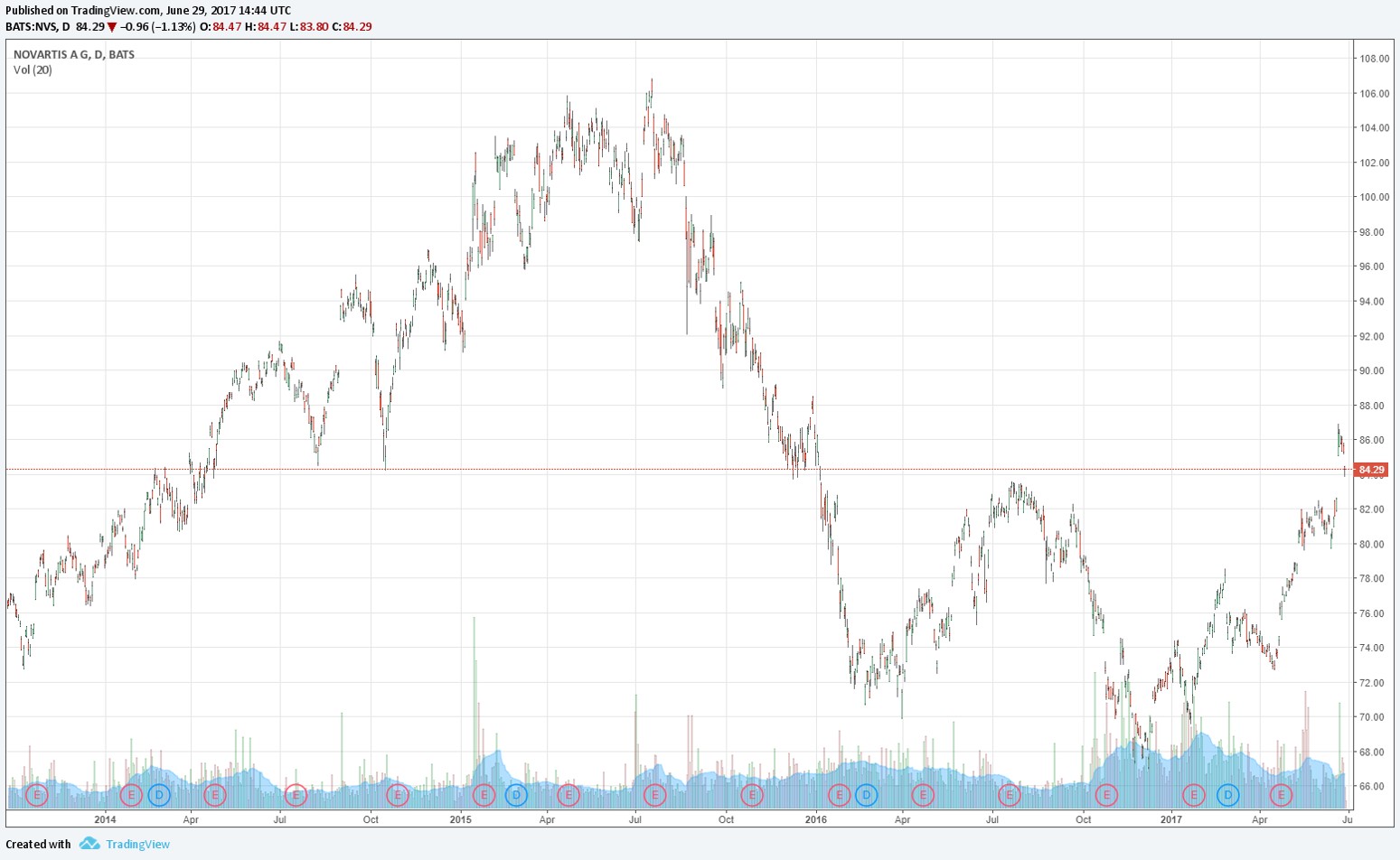This screenshot has height=860, width=1400.
Task: Click the 108.00 price axis label
Action: (x=1374, y=59)
